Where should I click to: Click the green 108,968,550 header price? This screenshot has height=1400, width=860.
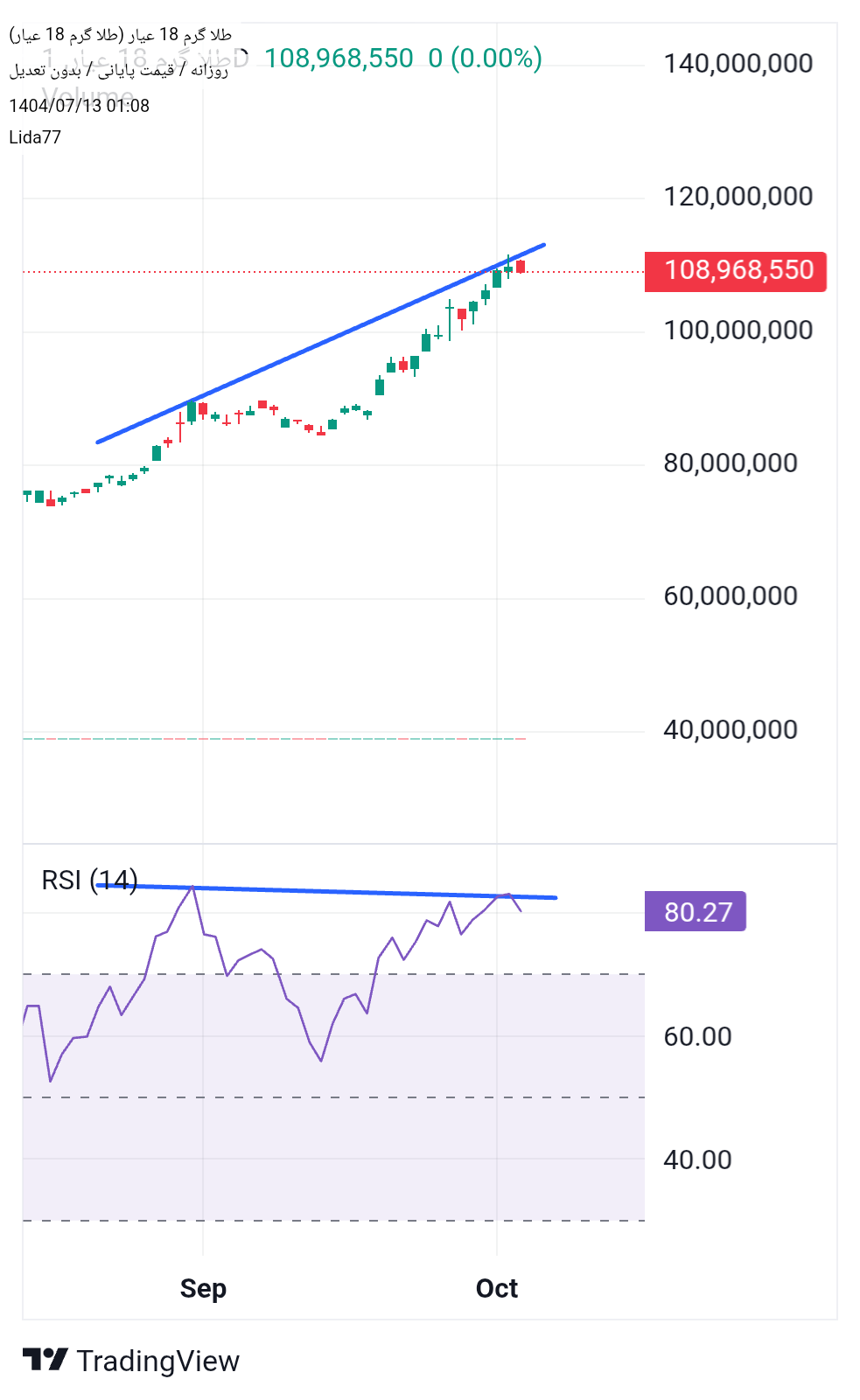click(x=339, y=59)
